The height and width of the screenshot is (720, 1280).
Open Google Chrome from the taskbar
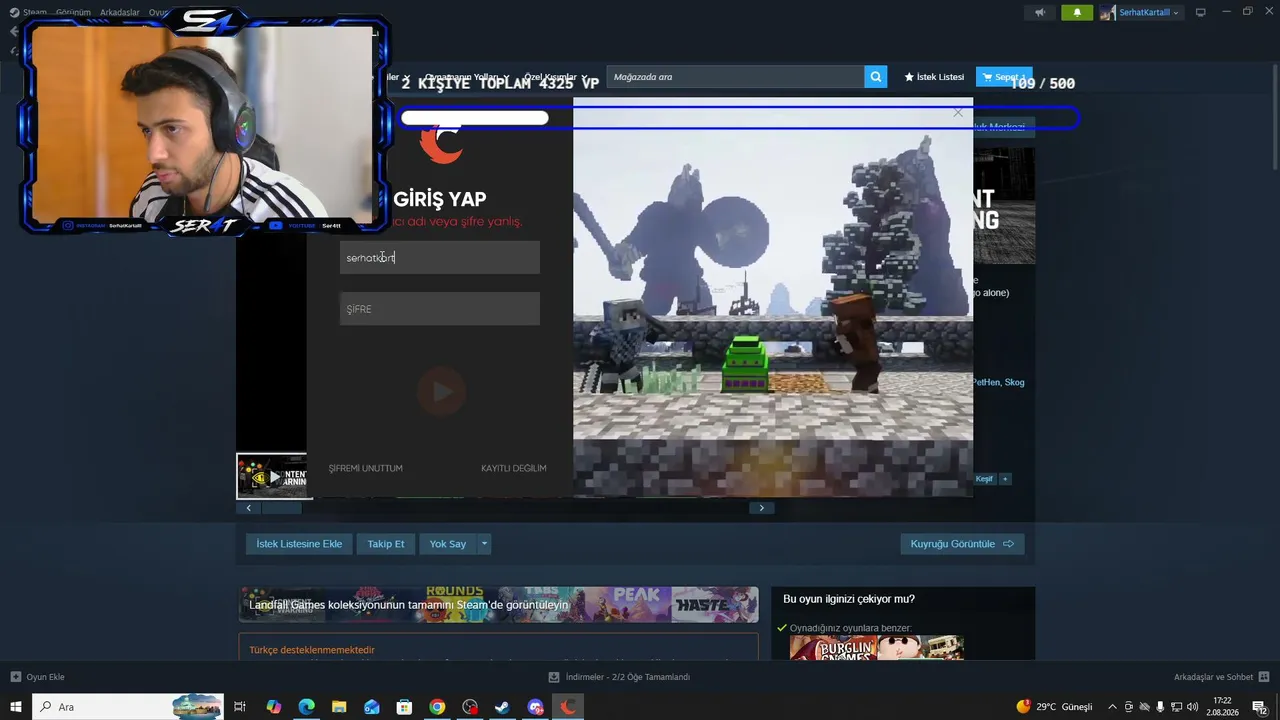click(x=437, y=707)
